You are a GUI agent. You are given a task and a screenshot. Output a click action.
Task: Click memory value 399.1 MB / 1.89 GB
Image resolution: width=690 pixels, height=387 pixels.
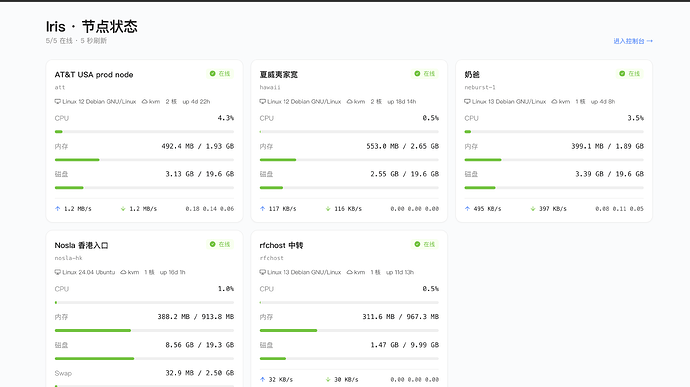[x=607, y=146]
